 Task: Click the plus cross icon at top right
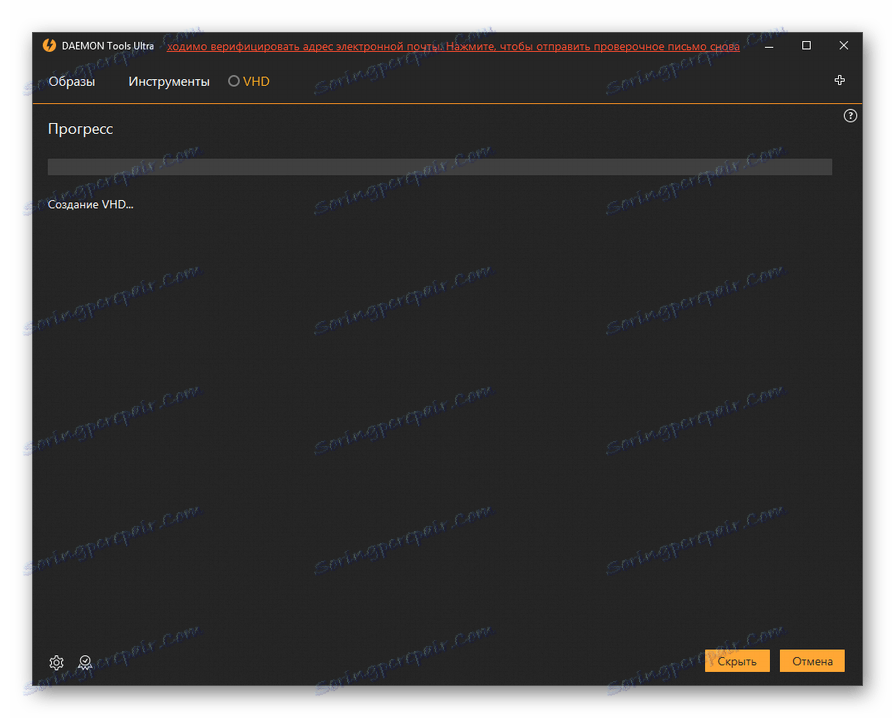coord(839,80)
